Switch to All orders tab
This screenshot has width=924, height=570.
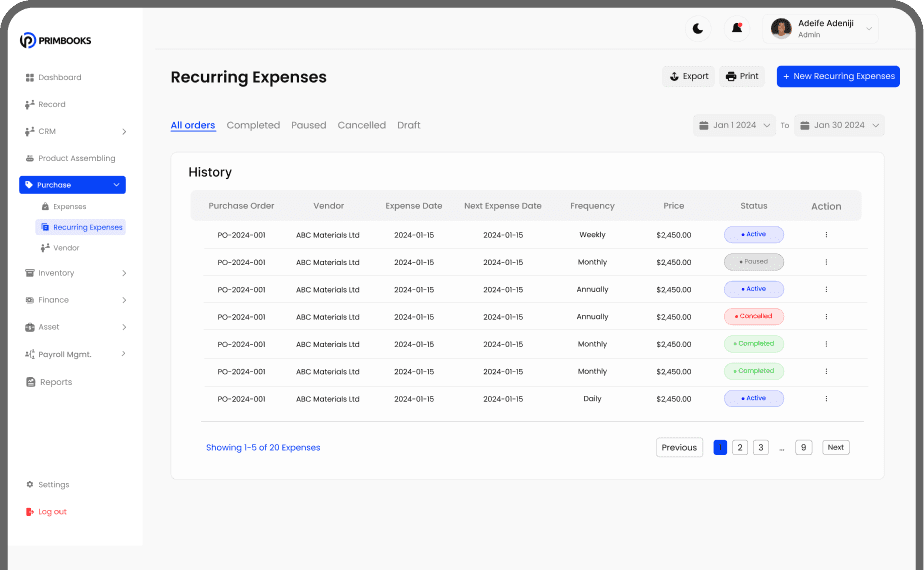click(193, 125)
